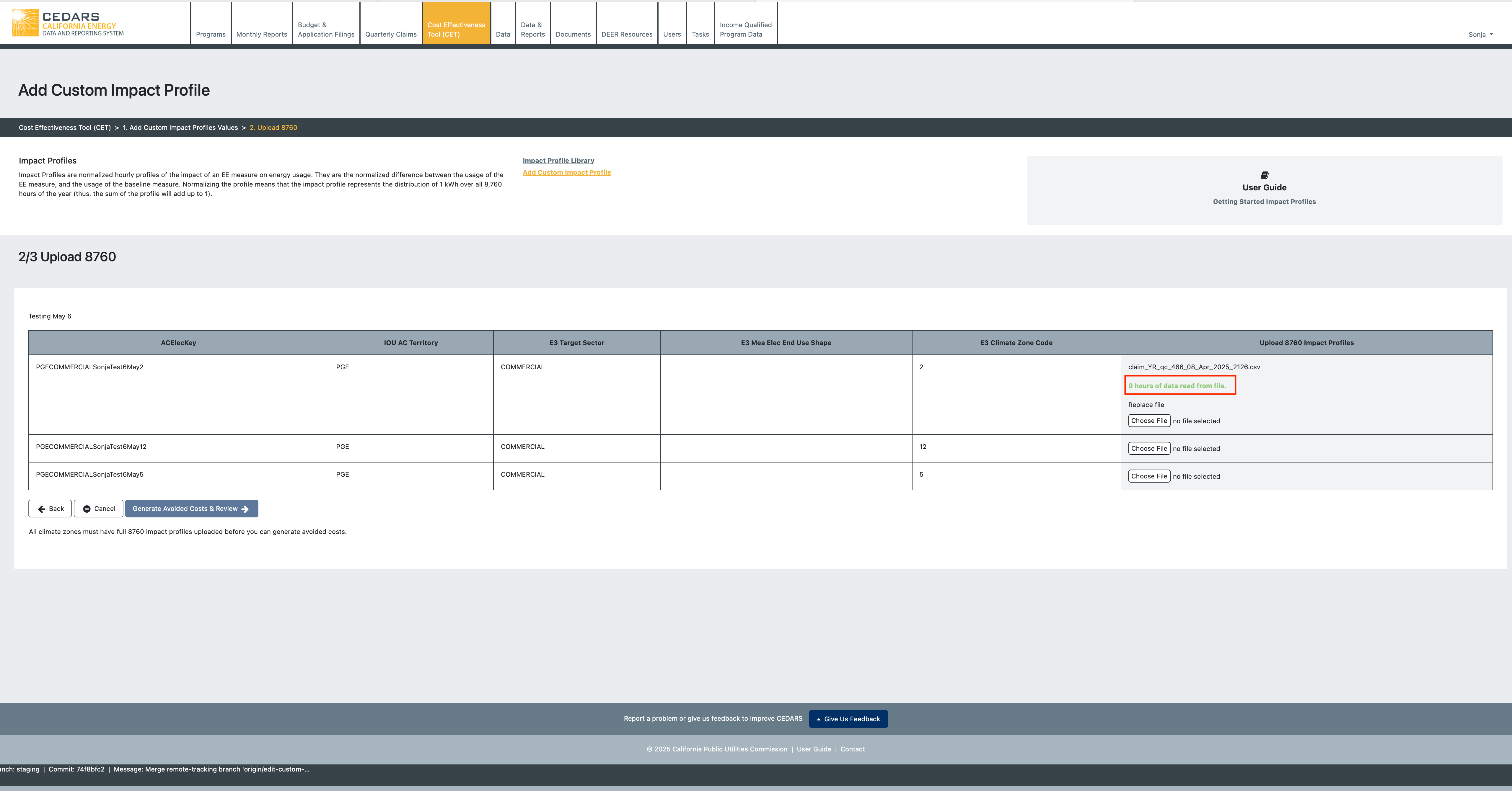Choose file for PGECOMMERCIALSonjaTest6May12 row

click(x=1149, y=448)
